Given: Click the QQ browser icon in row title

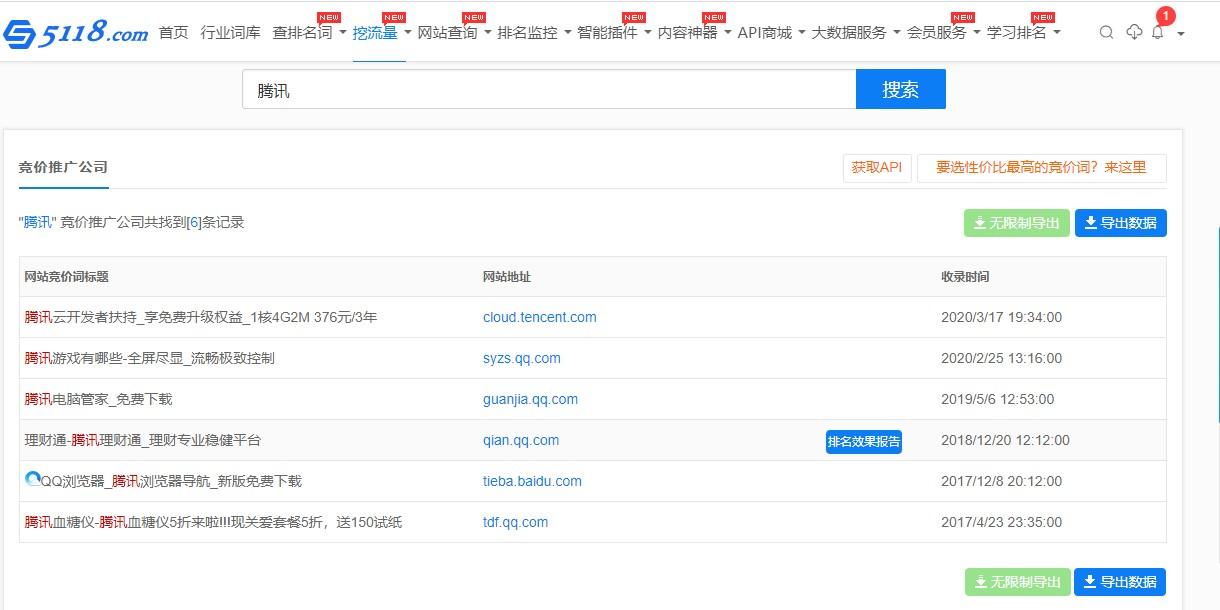Looking at the screenshot, I should pyautogui.click(x=33, y=480).
